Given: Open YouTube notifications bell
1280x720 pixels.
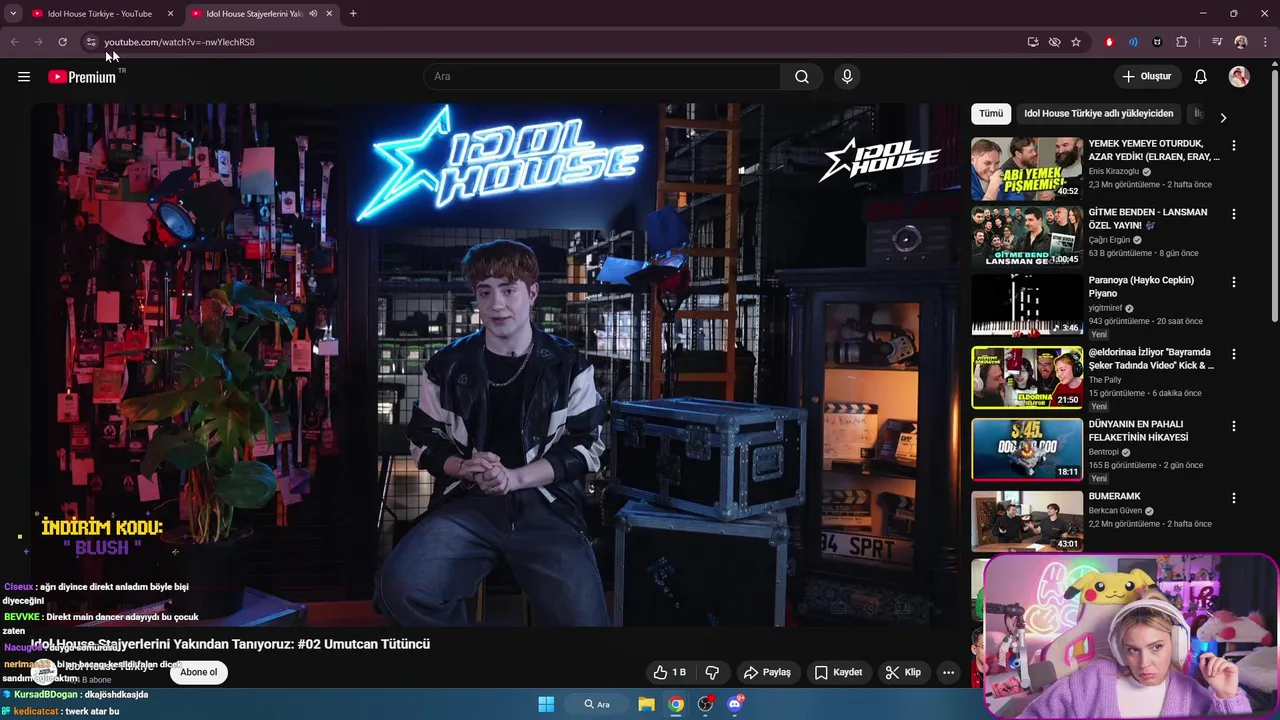Looking at the screenshot, I should point(1200,77).
